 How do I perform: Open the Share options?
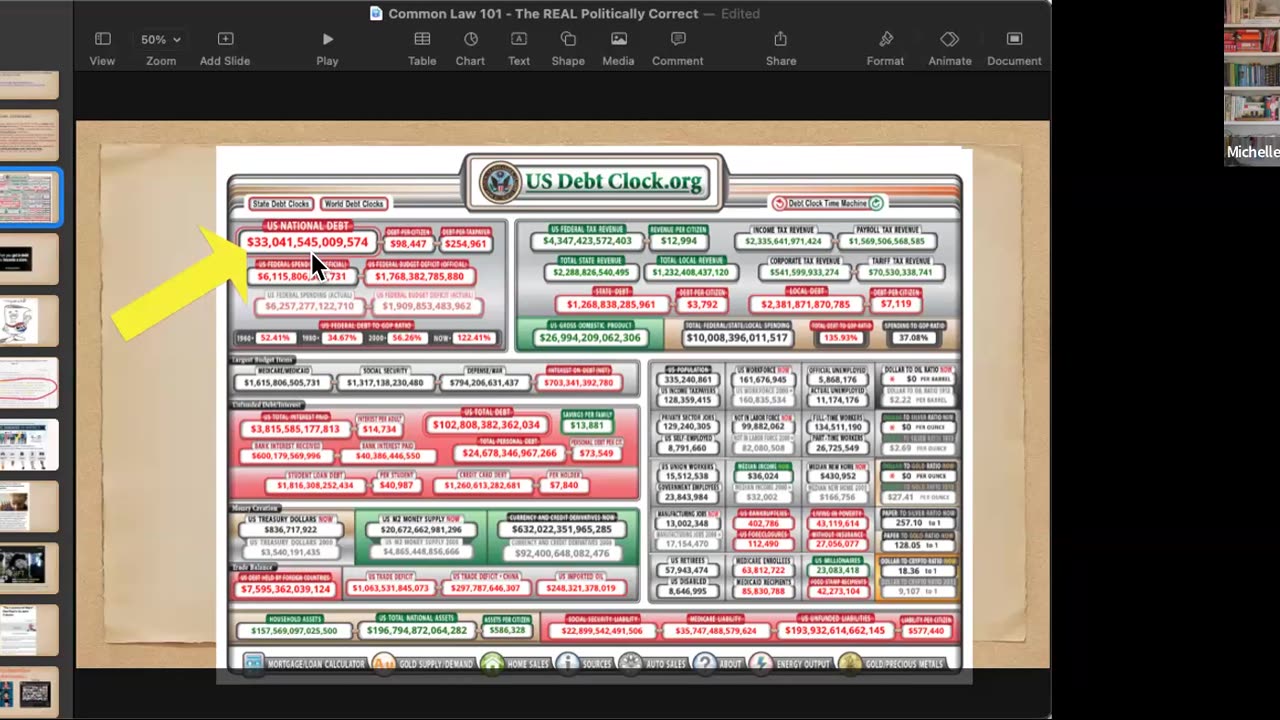click(781, 48)
